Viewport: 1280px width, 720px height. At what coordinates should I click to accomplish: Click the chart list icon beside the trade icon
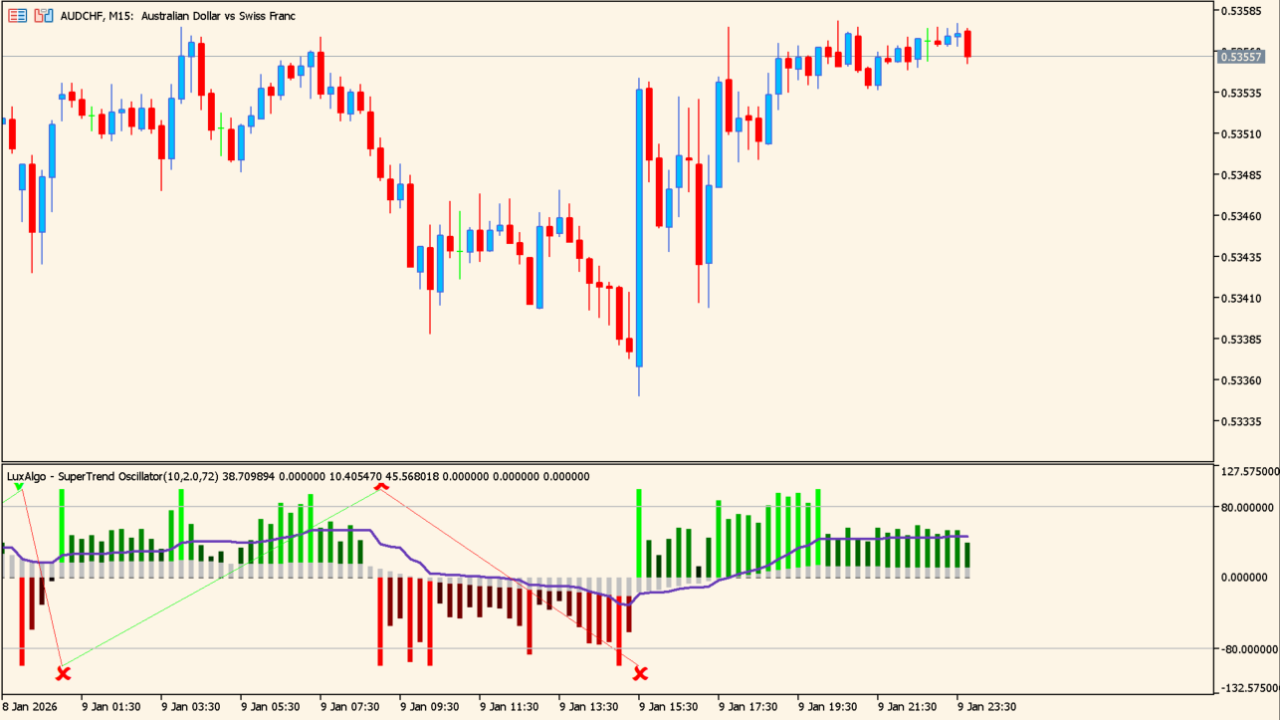tap(17, 16)
